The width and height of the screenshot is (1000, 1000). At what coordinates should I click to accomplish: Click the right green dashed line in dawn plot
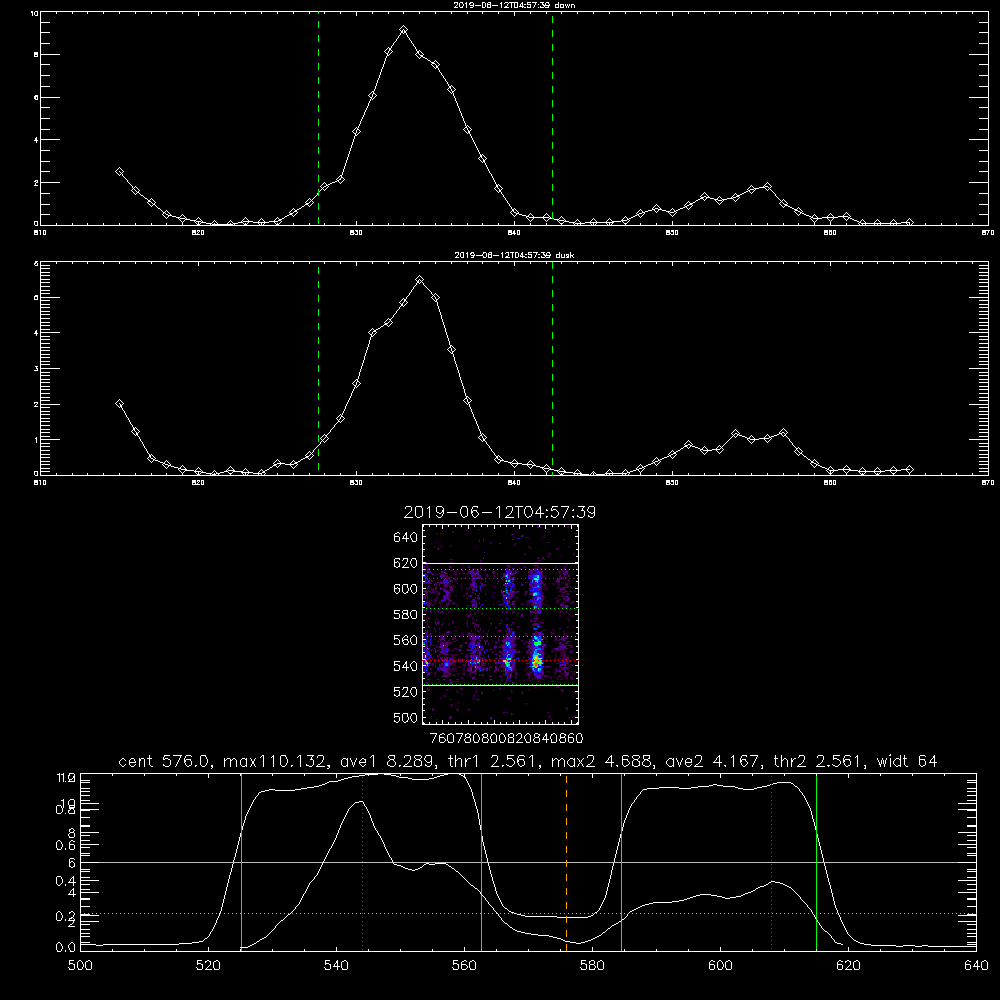pyautogui.click(x=552, y=118)
